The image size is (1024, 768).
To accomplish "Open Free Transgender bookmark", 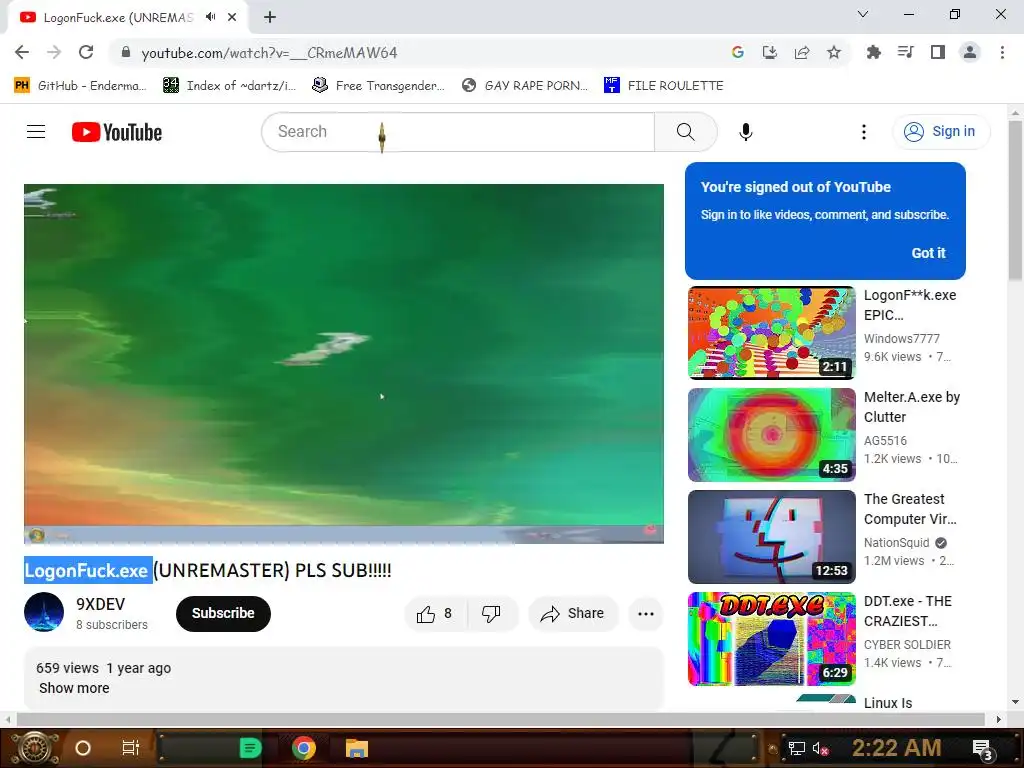I will point(379,86).
